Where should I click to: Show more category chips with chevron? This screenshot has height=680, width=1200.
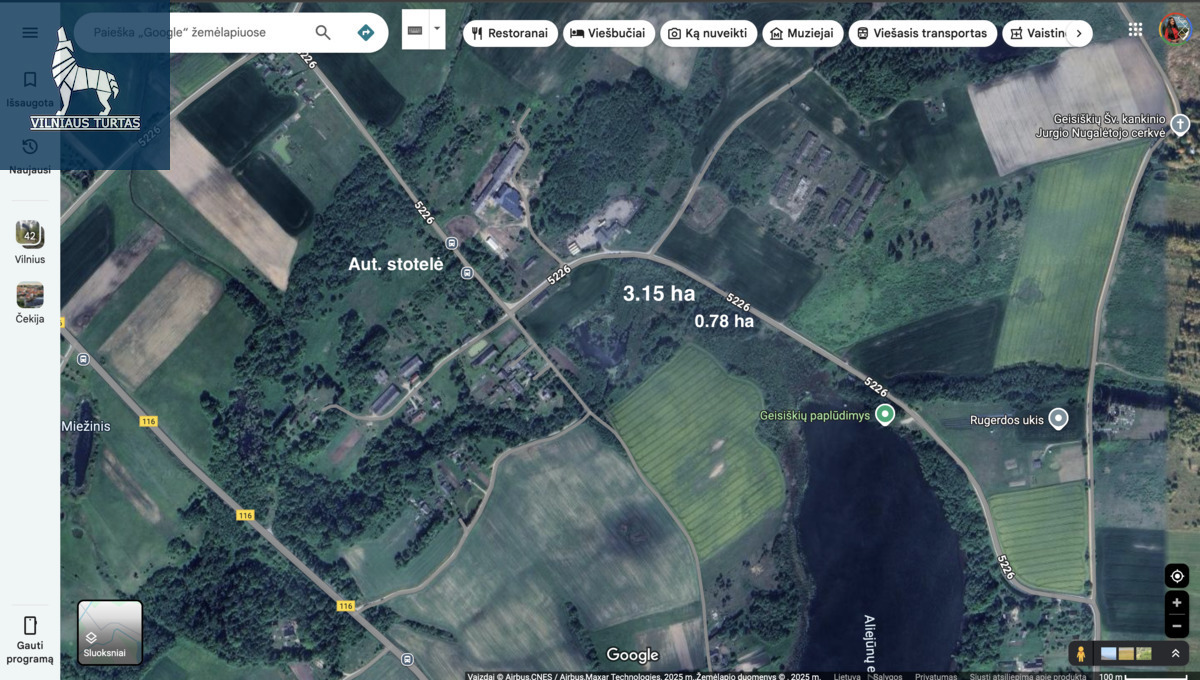click(x=1078, y=33)
